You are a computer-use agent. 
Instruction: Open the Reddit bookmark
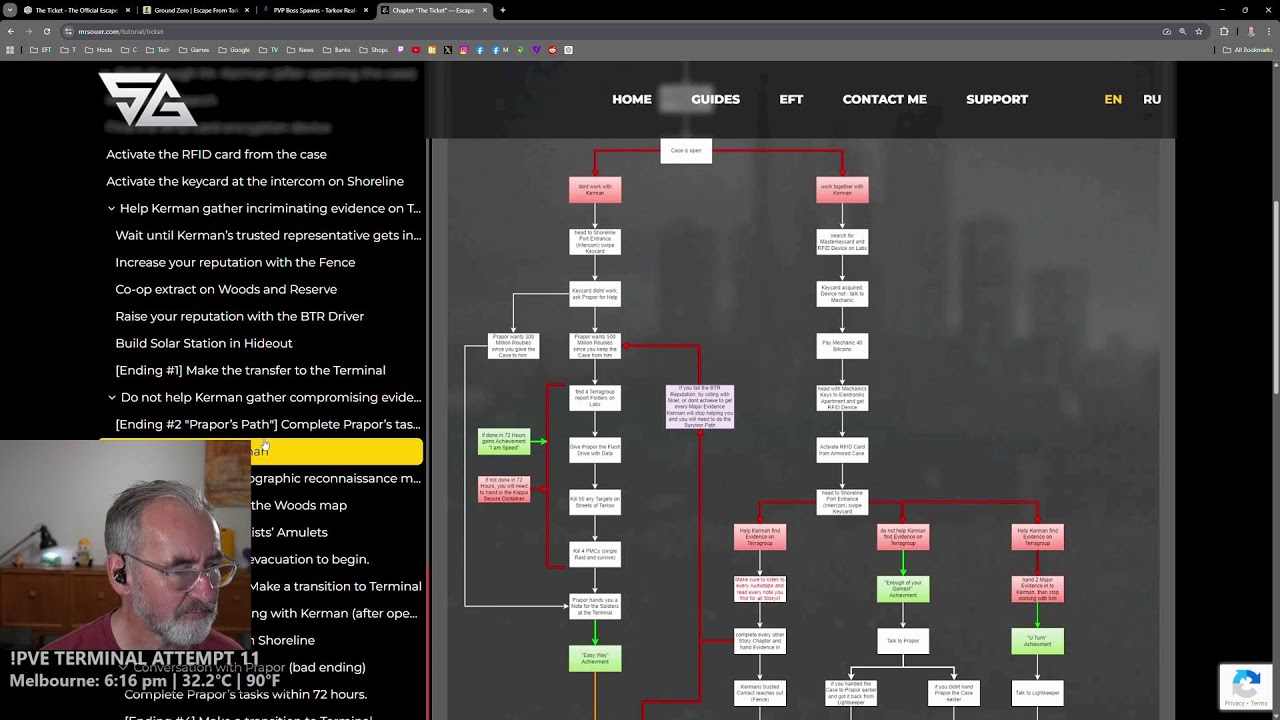click(x=552, y=50)
